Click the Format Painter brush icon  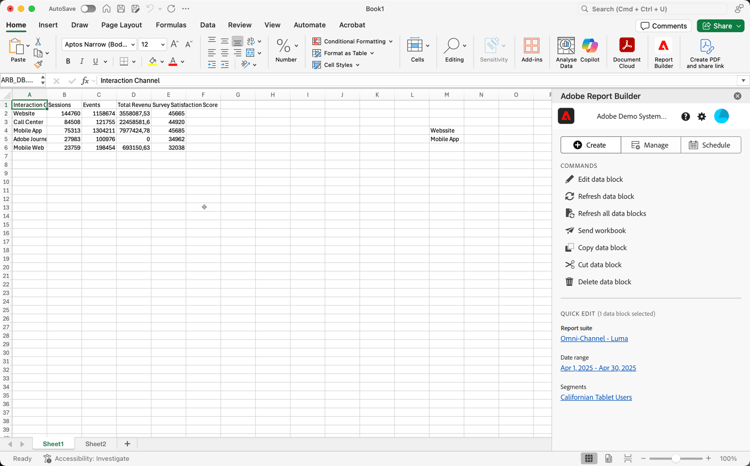[x=38, y=64]
